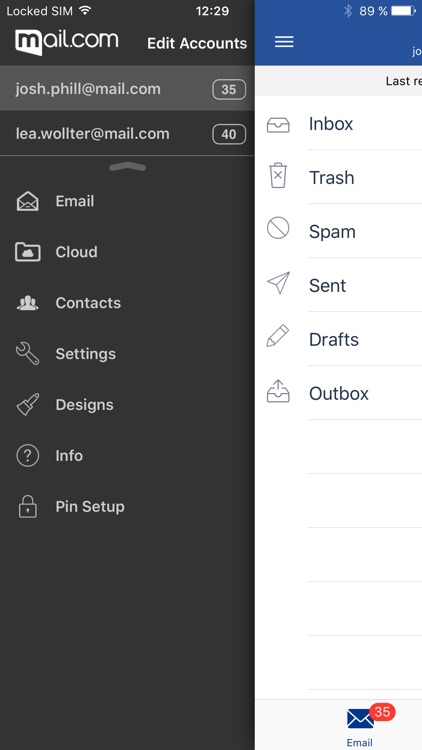Open the Outbox folder
The width and height of the screenshot is (422, 750).
click(339, 393)
